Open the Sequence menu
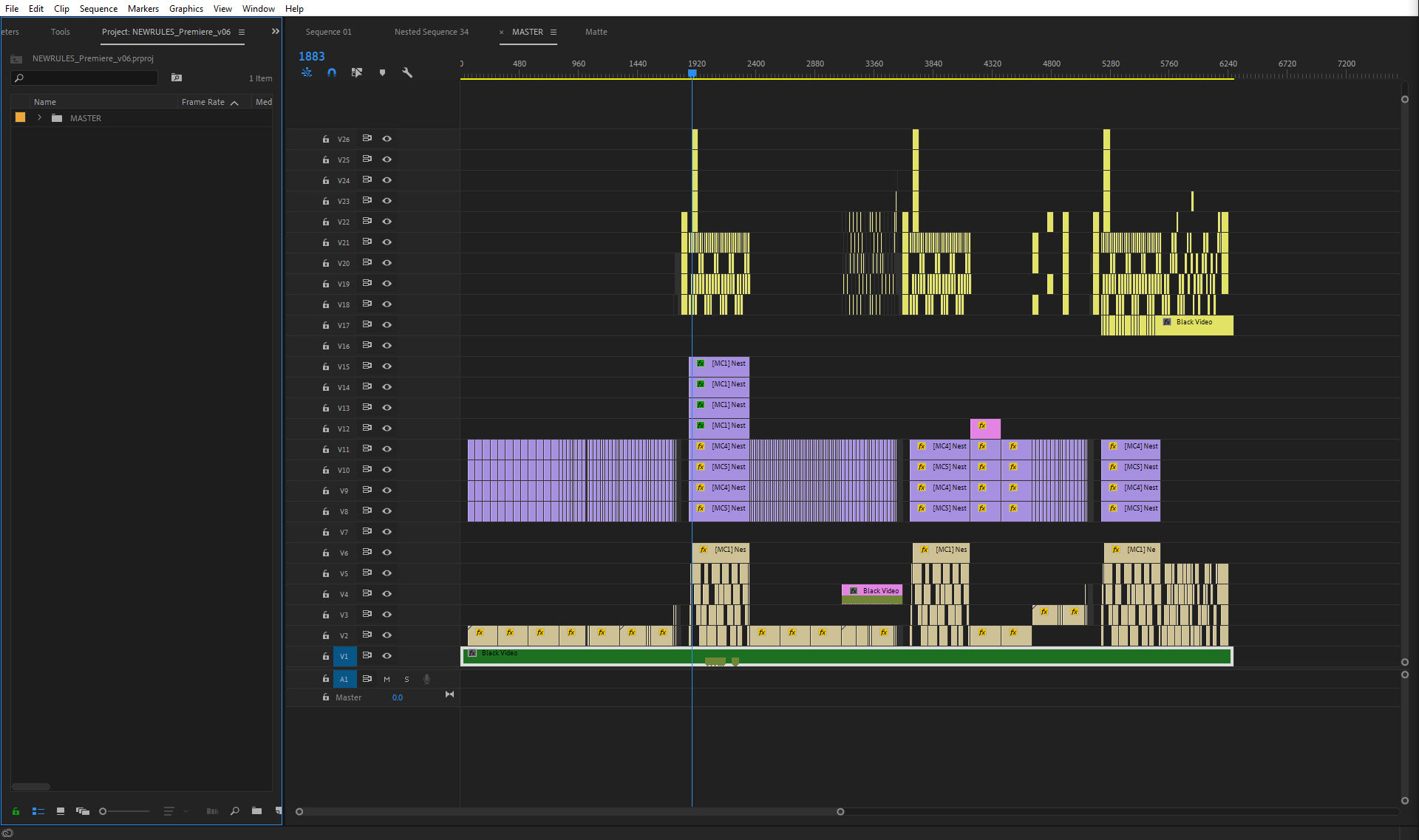1419x840 pixels. click(98, 8)
